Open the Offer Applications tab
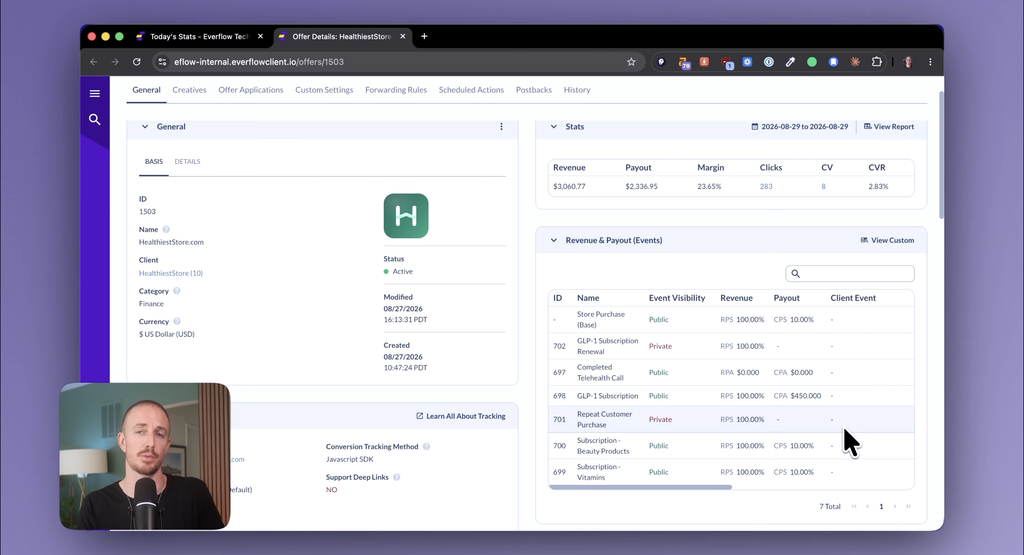The image size is (1024, 555). 251,90
